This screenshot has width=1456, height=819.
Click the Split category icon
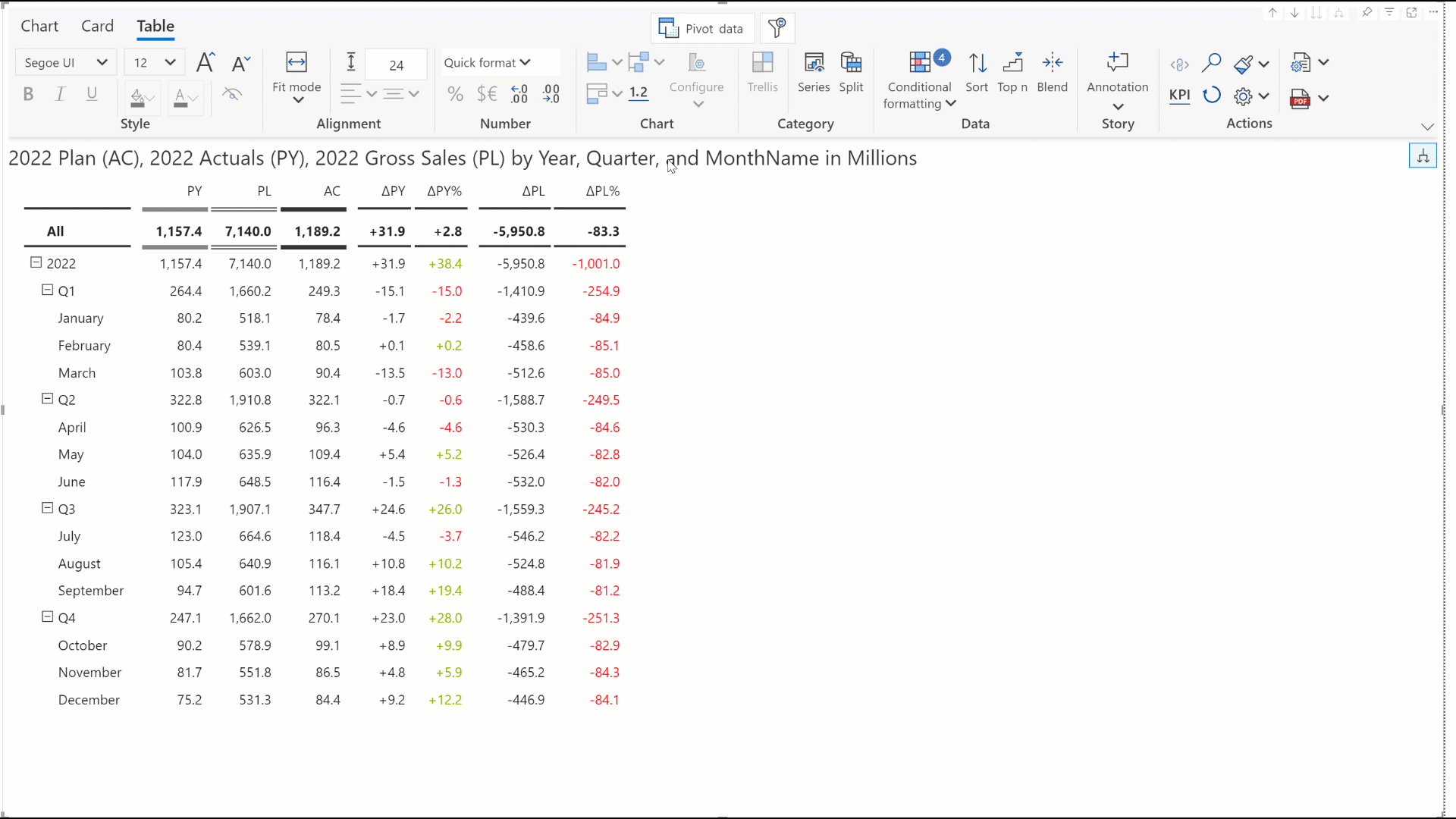(x=851, y=64)
